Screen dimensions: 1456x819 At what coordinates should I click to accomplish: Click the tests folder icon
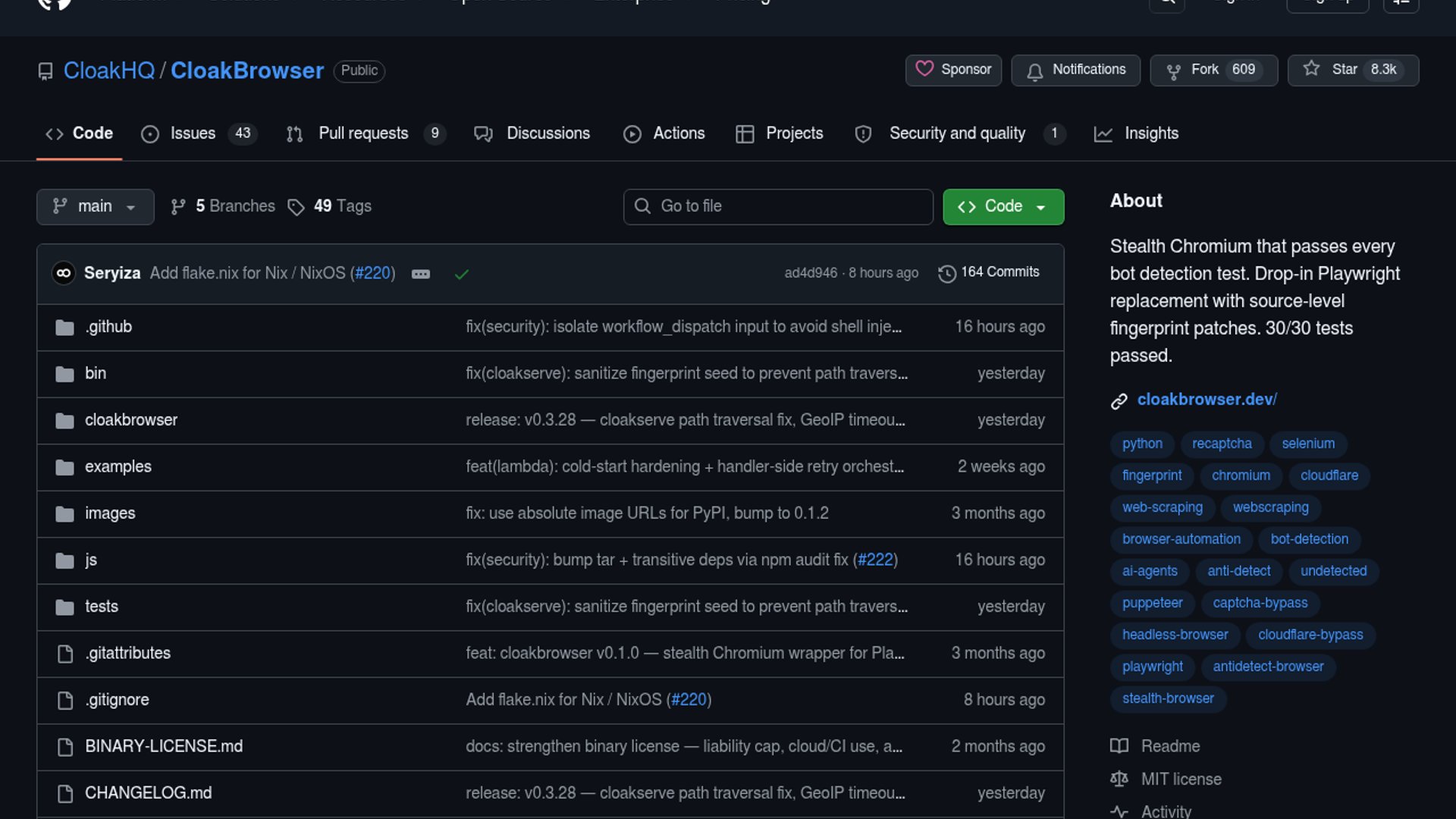pos(64,607)
